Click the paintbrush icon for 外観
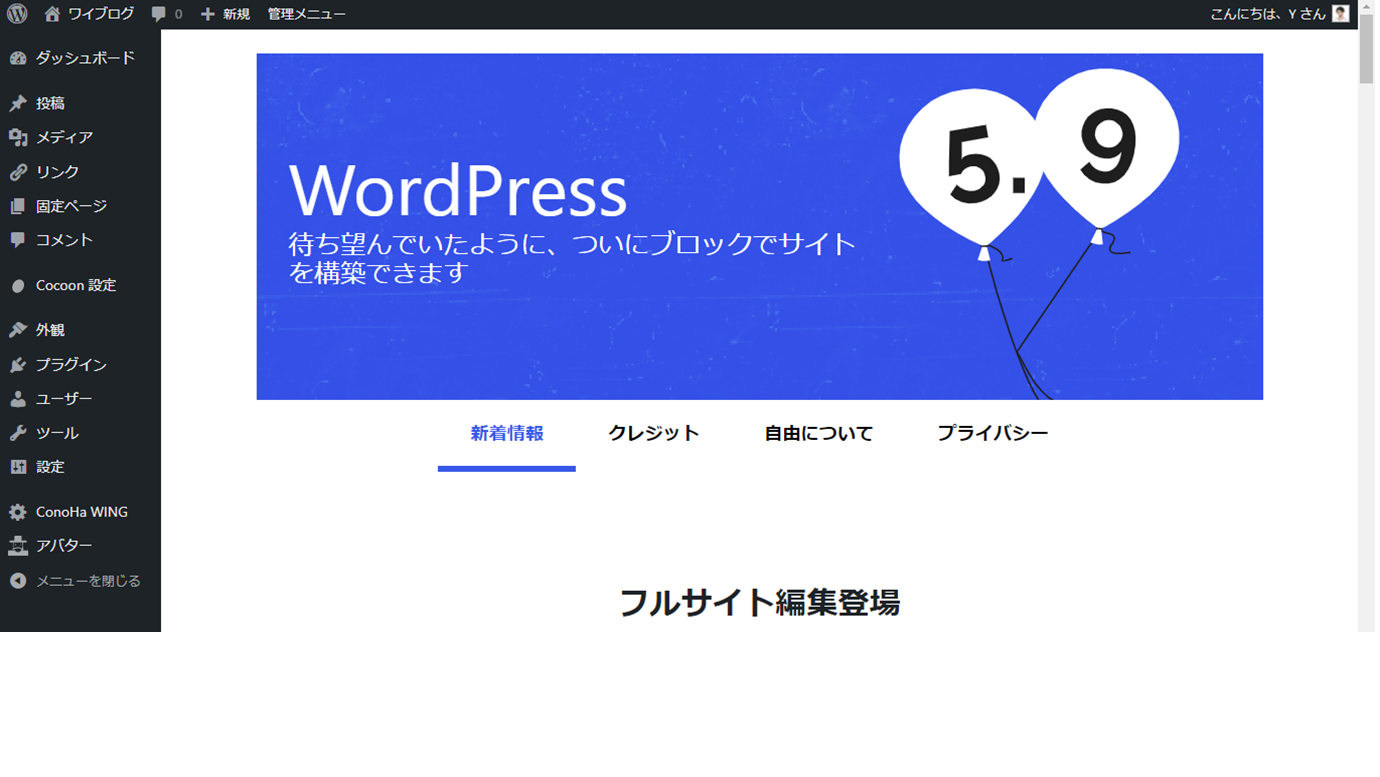The width and height of the screenshot is (1380, 777). point(18,330)
